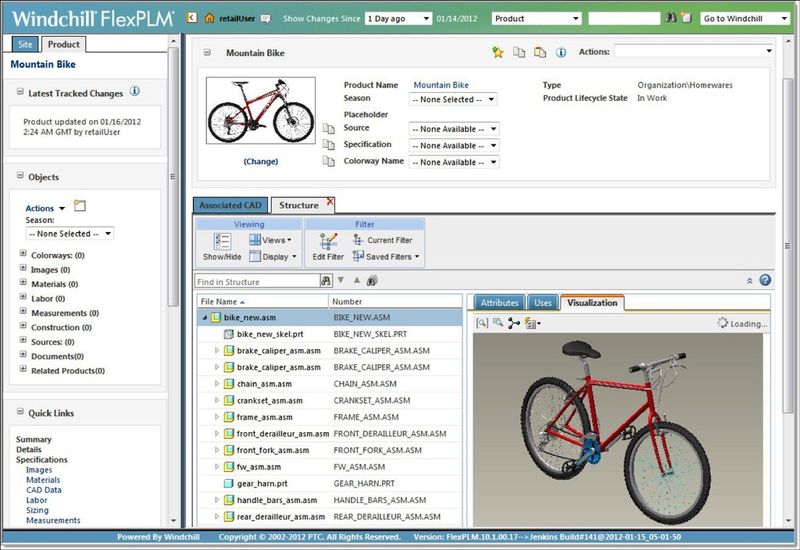Screen dimensions: 800x550
Task: Click the copy icon next to Specification
Action: coord(329,145)
